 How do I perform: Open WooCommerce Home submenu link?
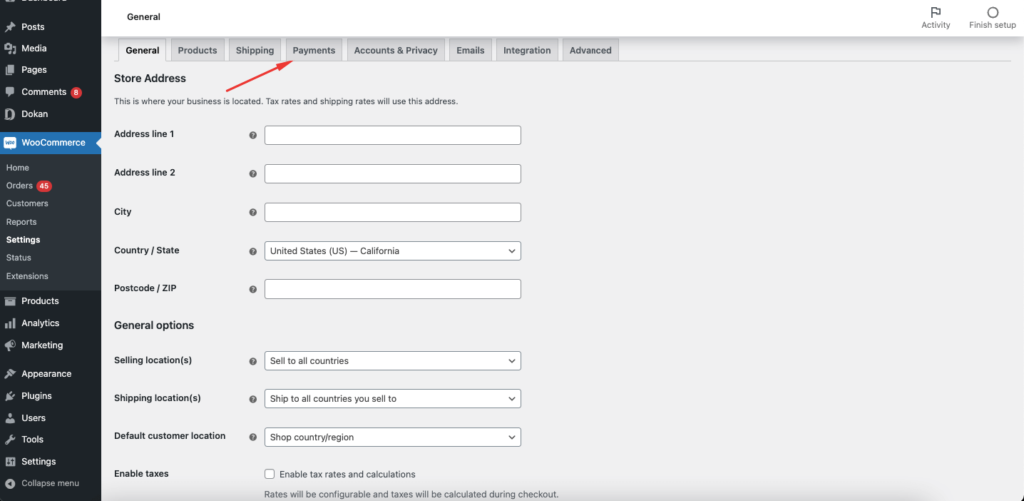pos(18,168)
